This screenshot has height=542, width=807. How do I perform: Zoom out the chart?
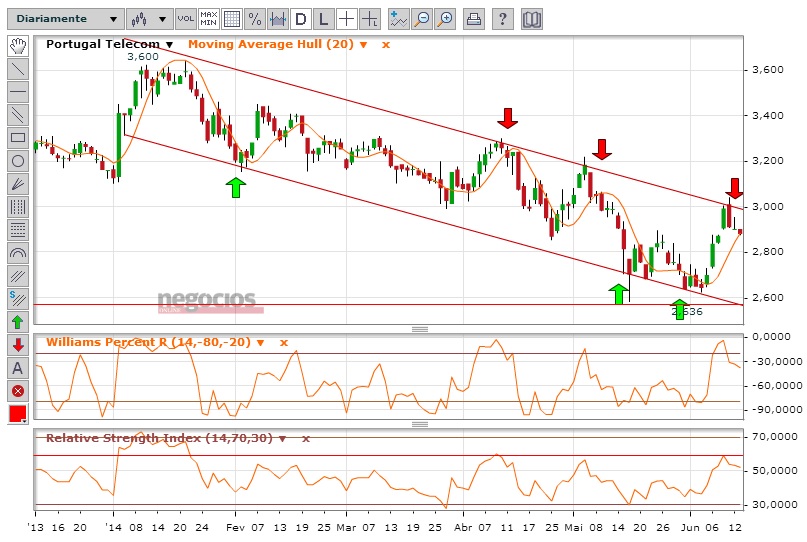422,19
